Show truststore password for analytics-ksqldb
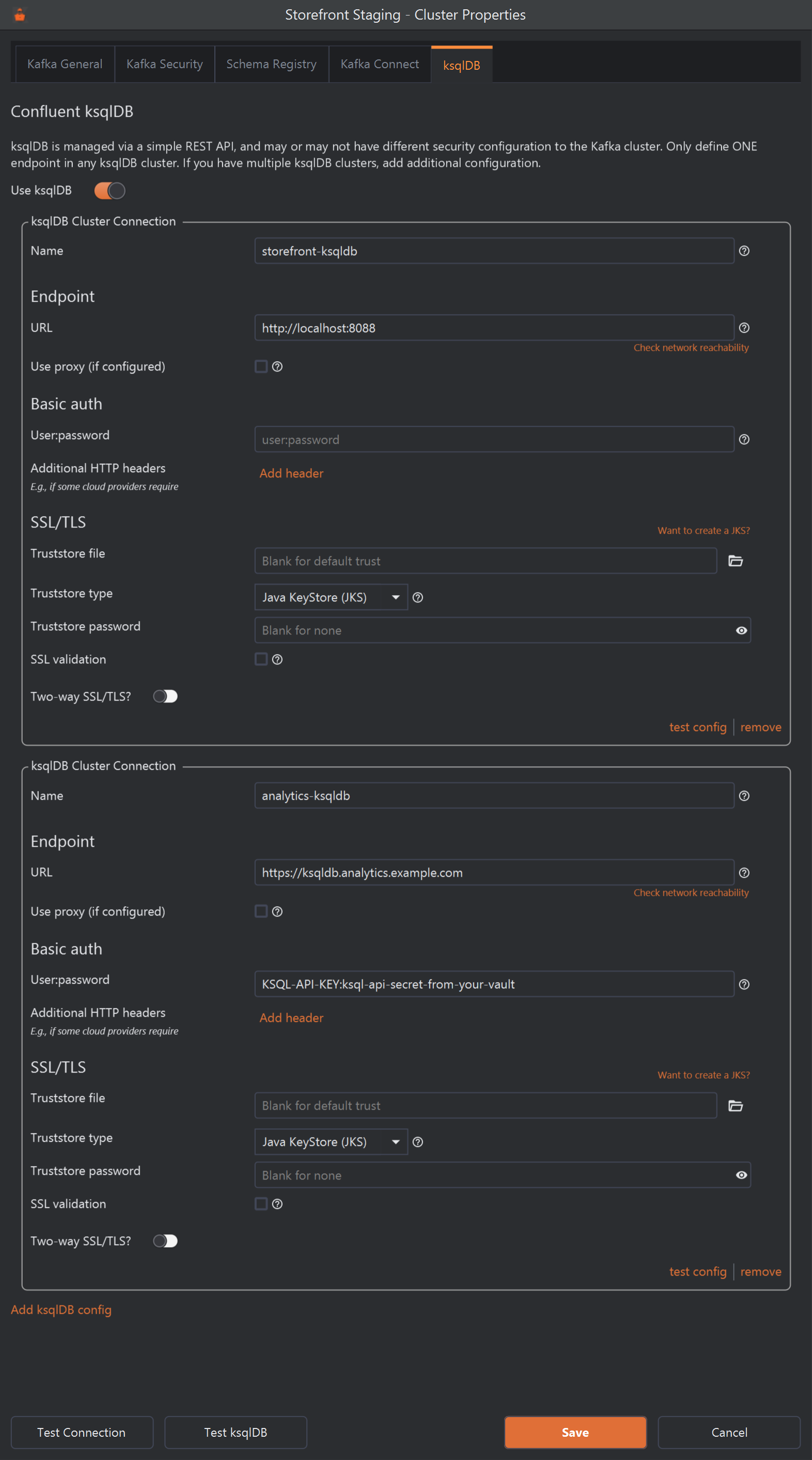 point(741,1175)
